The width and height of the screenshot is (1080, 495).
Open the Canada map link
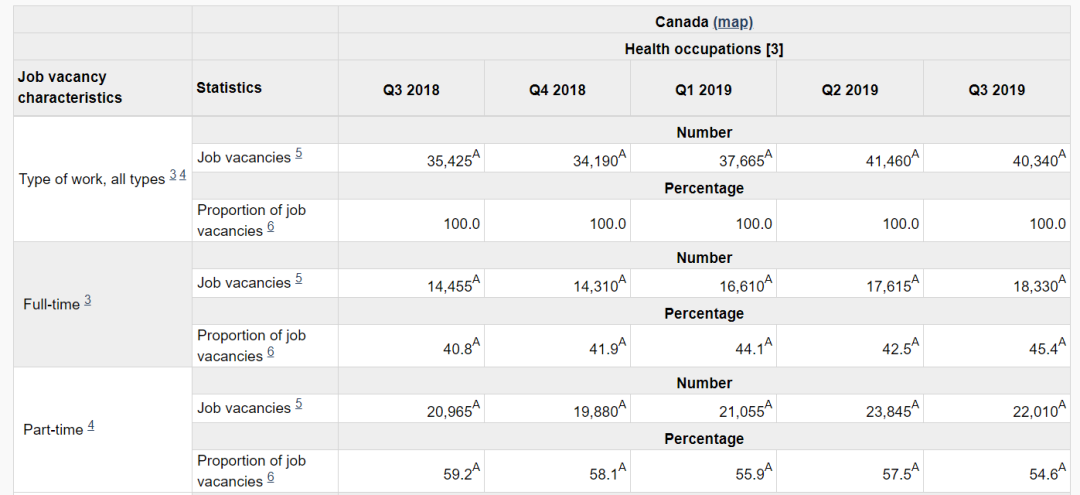point(733,22)
